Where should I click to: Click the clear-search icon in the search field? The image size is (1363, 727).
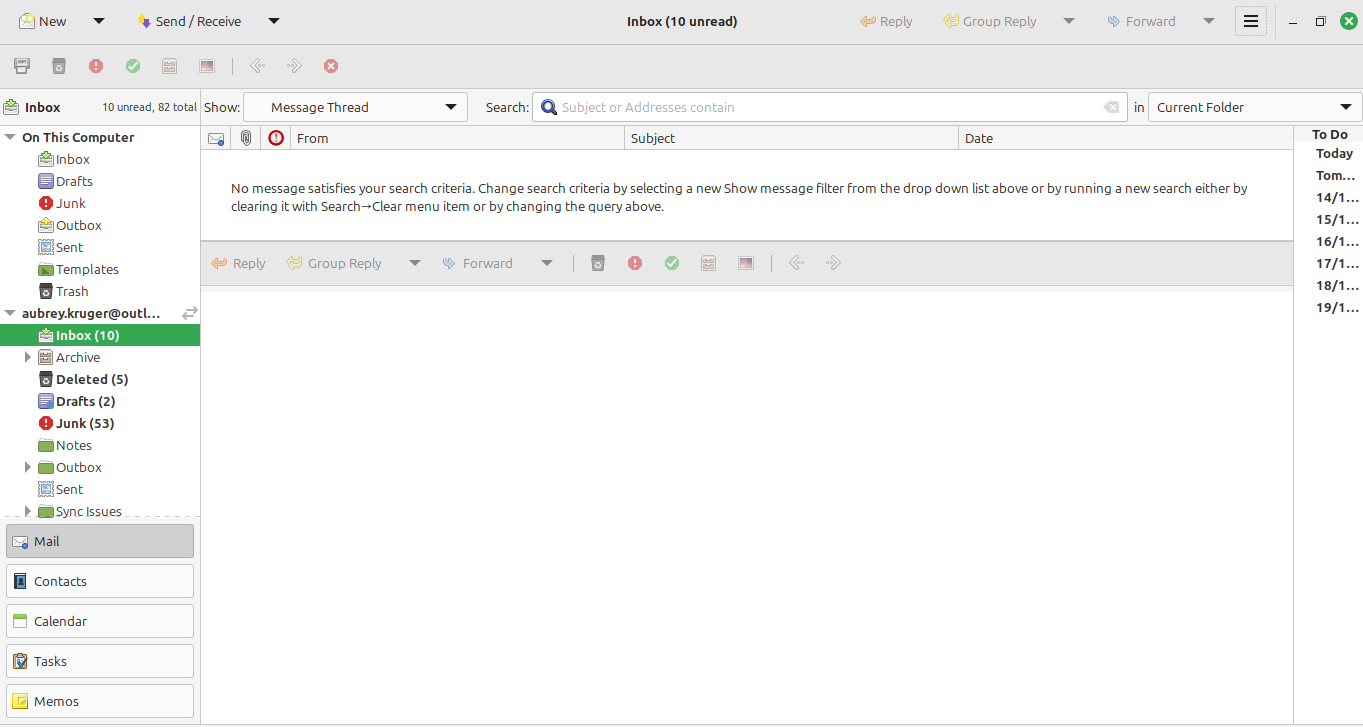coord(1111,107)
